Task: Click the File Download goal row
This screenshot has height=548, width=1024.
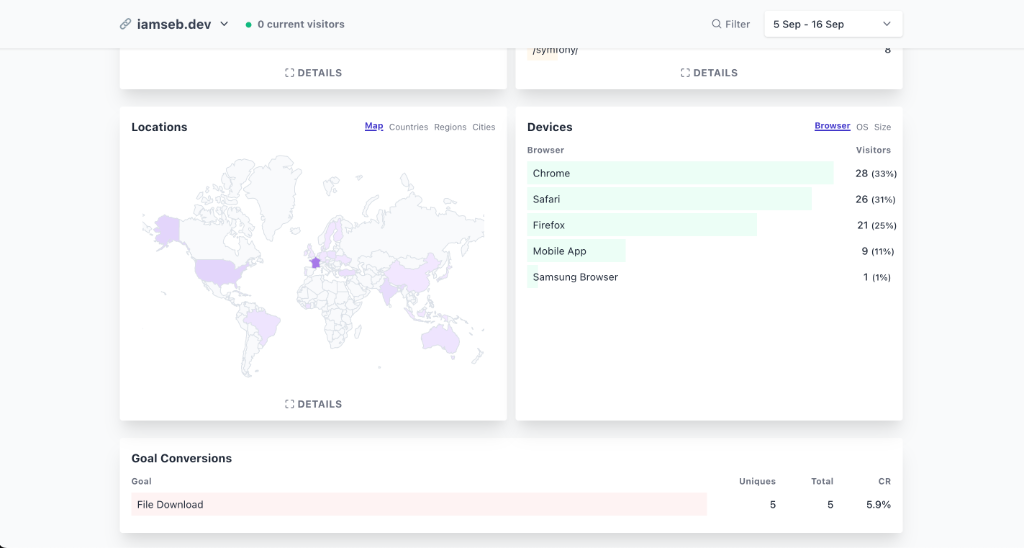Action: point(511,504)
